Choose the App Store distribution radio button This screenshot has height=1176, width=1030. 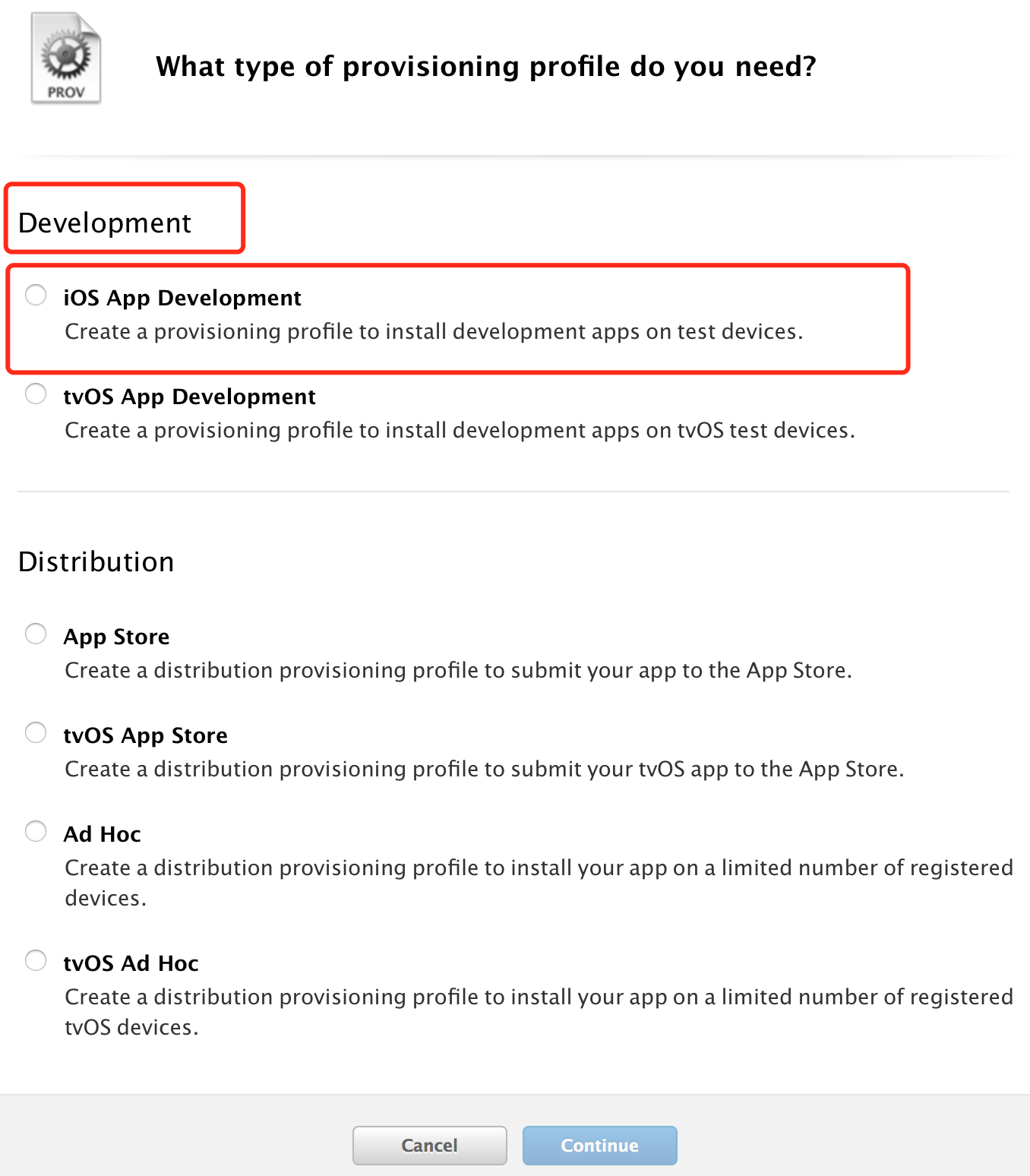point(36,634)
